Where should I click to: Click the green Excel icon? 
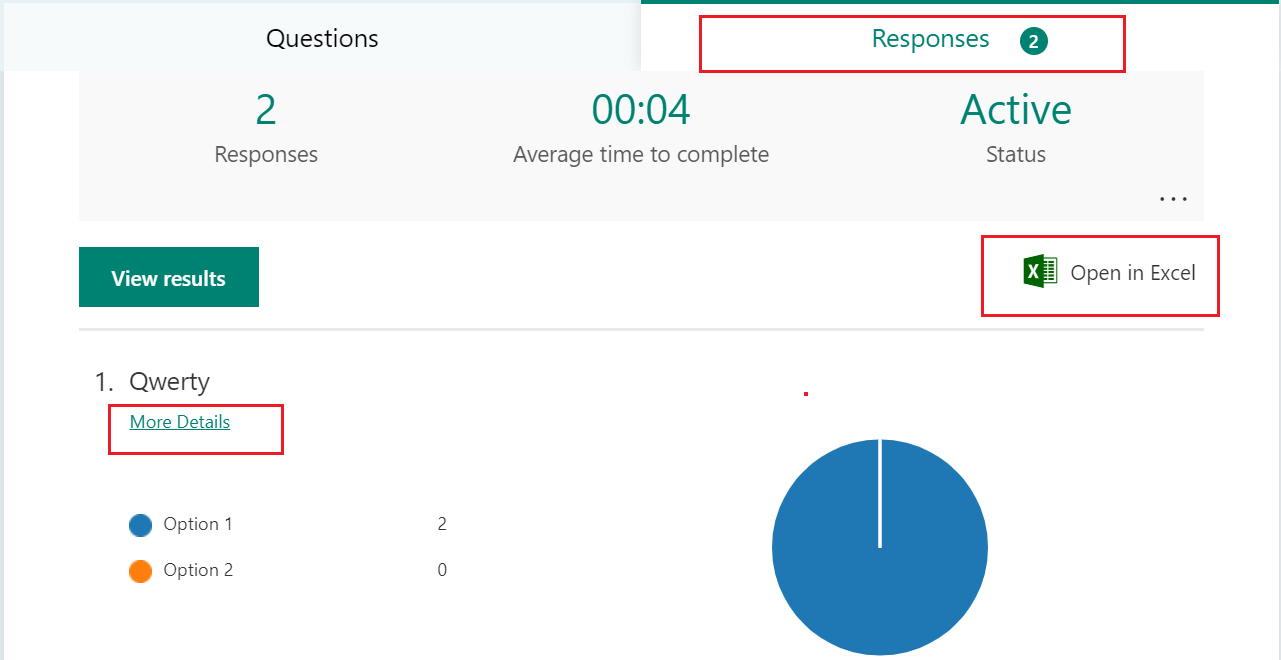[x=1040, y=272]
